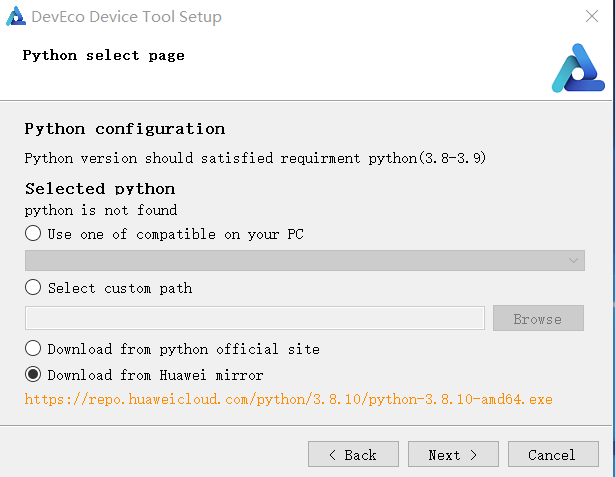
Task: Click the custom Python path text field
Action: 255,319
